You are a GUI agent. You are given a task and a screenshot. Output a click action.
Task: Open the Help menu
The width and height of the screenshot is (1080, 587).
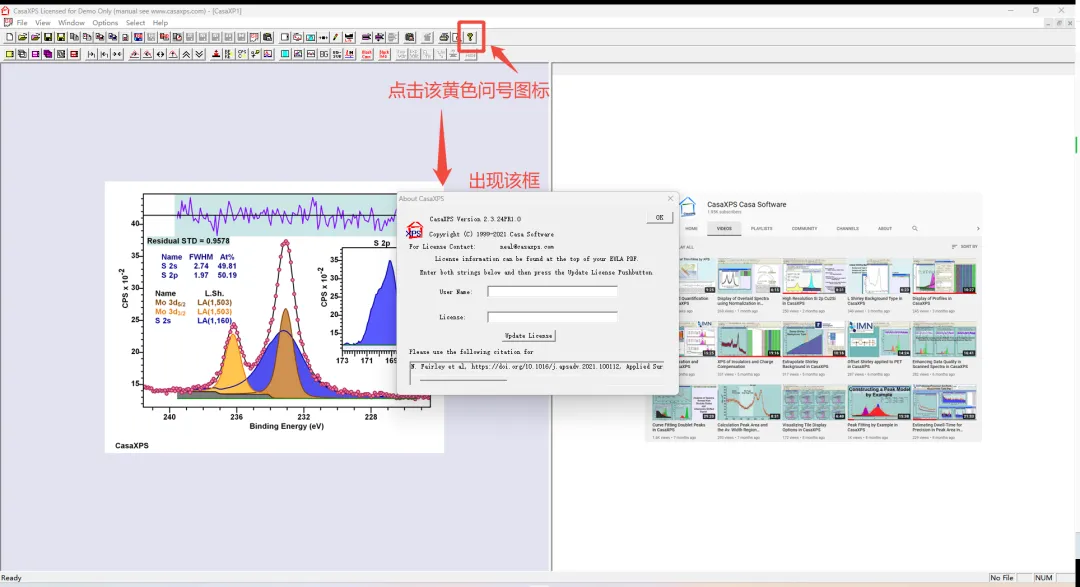pos(160,23)
